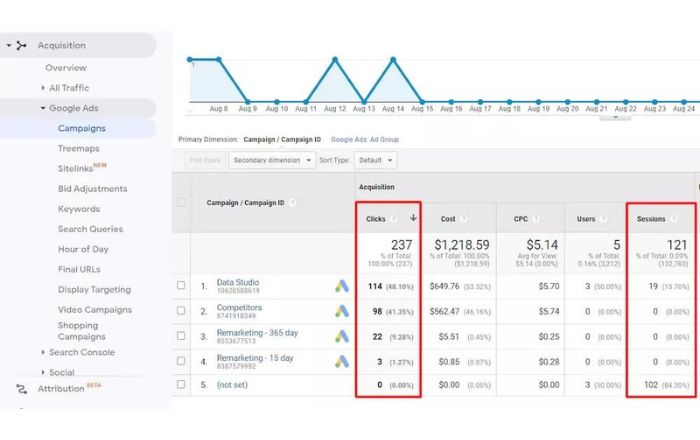Image resolution: width=700 pixels, height=440 pixels.
Task: Expand the Search Console submenu
Action: click(43, 352)
